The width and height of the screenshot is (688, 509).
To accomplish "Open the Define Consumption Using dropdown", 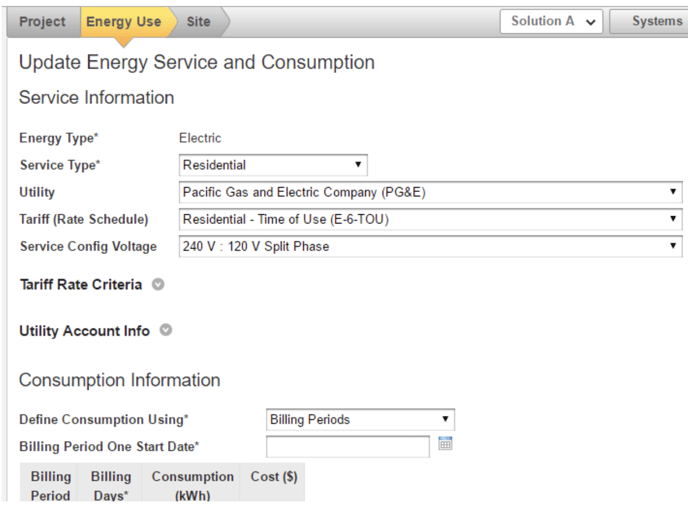I will click(x=361, y=420).
